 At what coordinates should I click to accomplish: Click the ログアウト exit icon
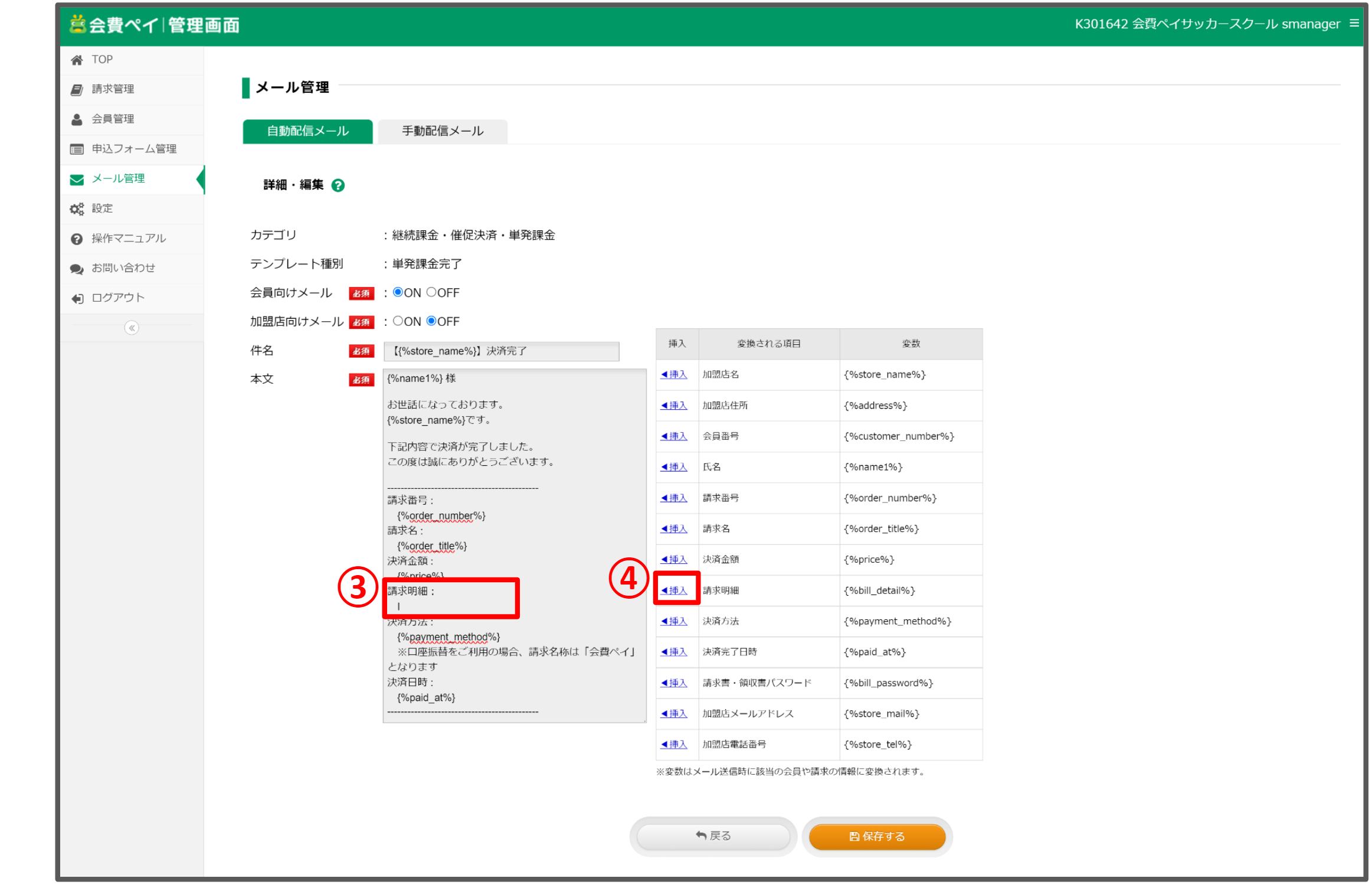(77, 298)
